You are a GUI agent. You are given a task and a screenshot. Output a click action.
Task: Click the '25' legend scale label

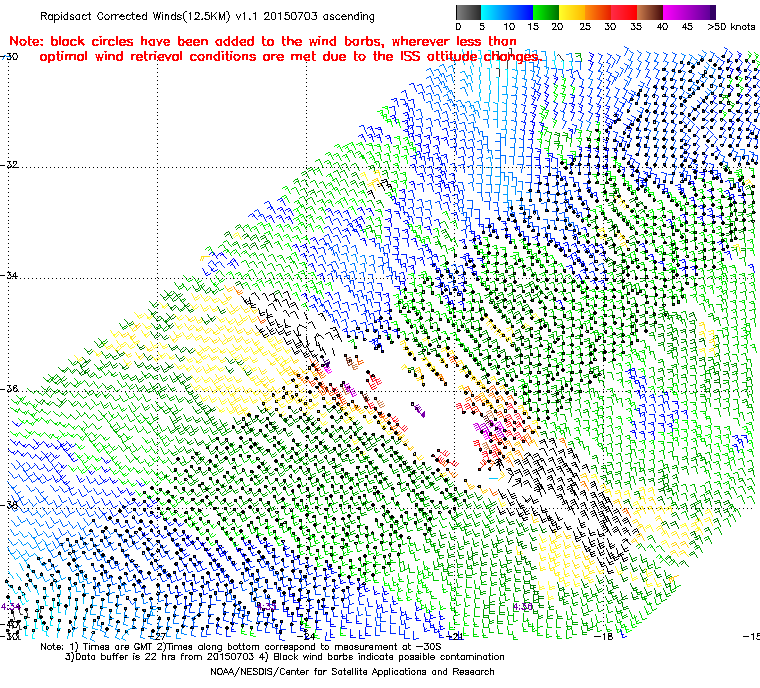pos(585,27)
